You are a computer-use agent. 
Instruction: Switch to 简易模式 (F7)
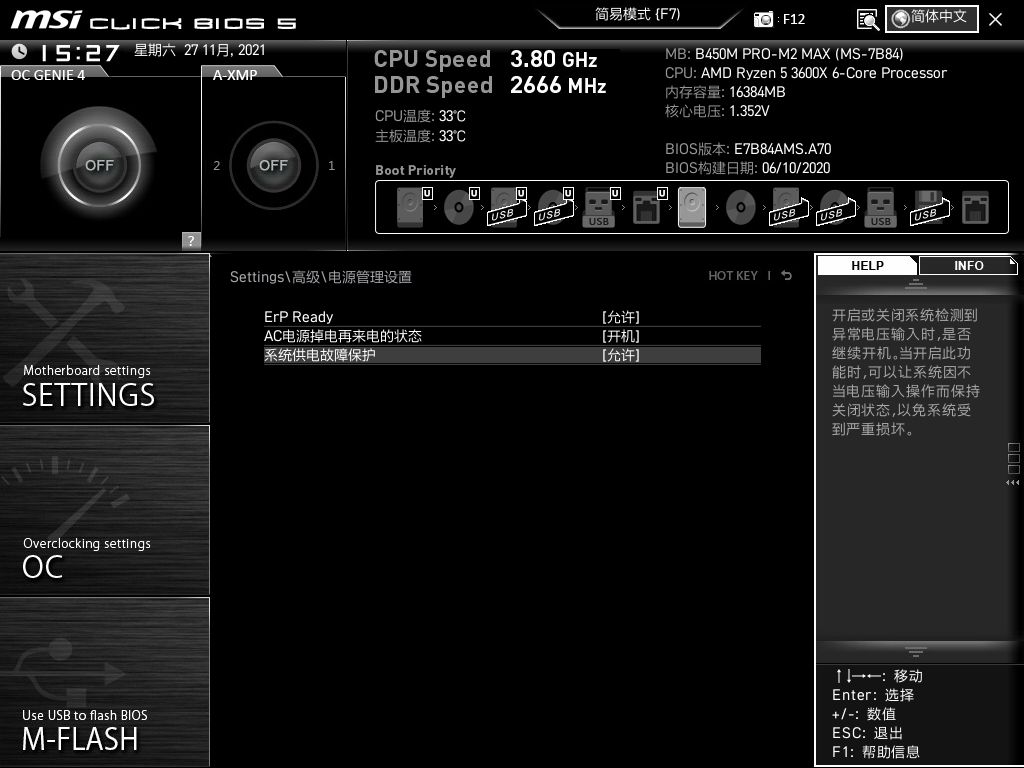click(x=637, y=14)
